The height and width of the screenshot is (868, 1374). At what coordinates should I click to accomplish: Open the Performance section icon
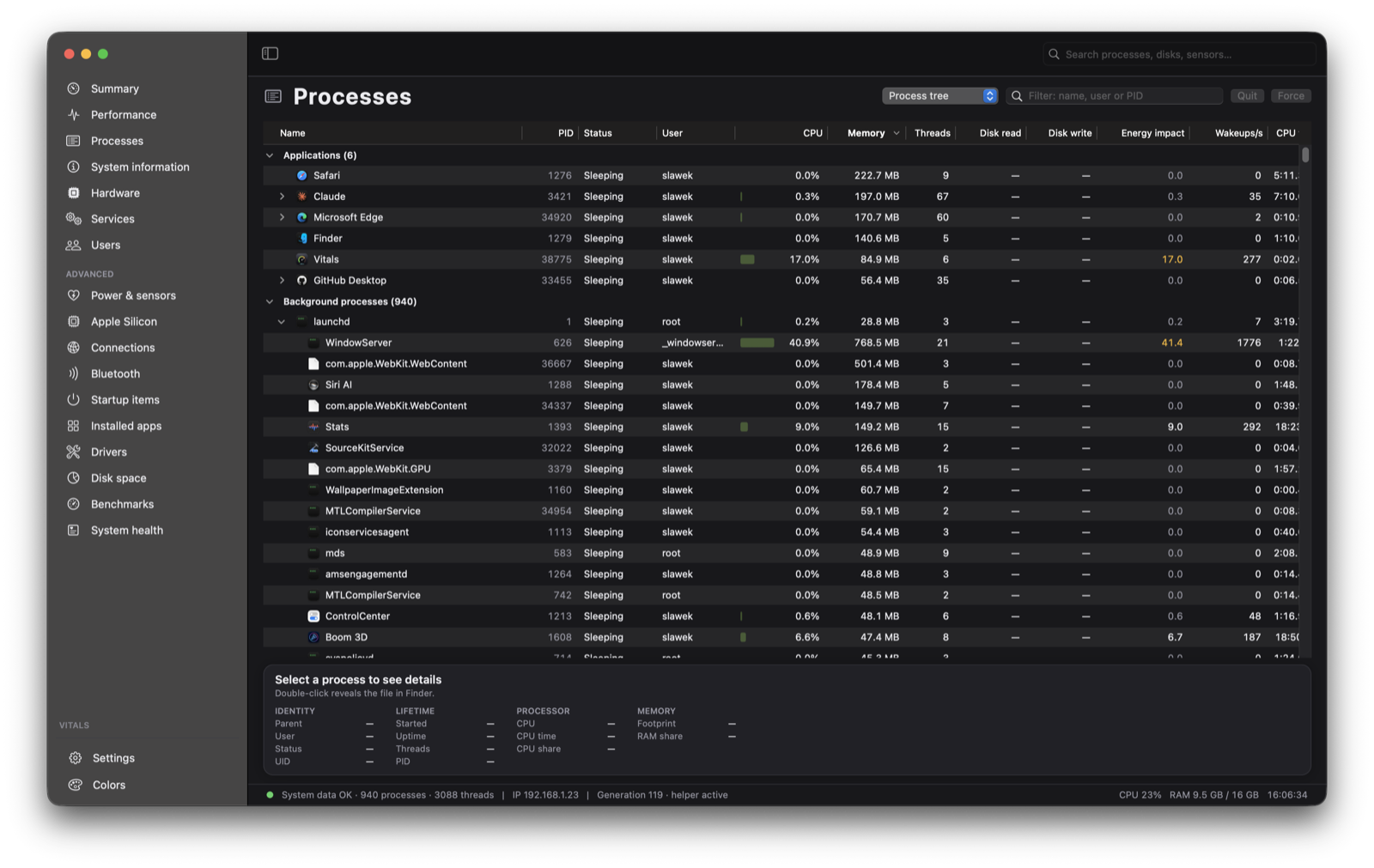click(x=74, y=114)
